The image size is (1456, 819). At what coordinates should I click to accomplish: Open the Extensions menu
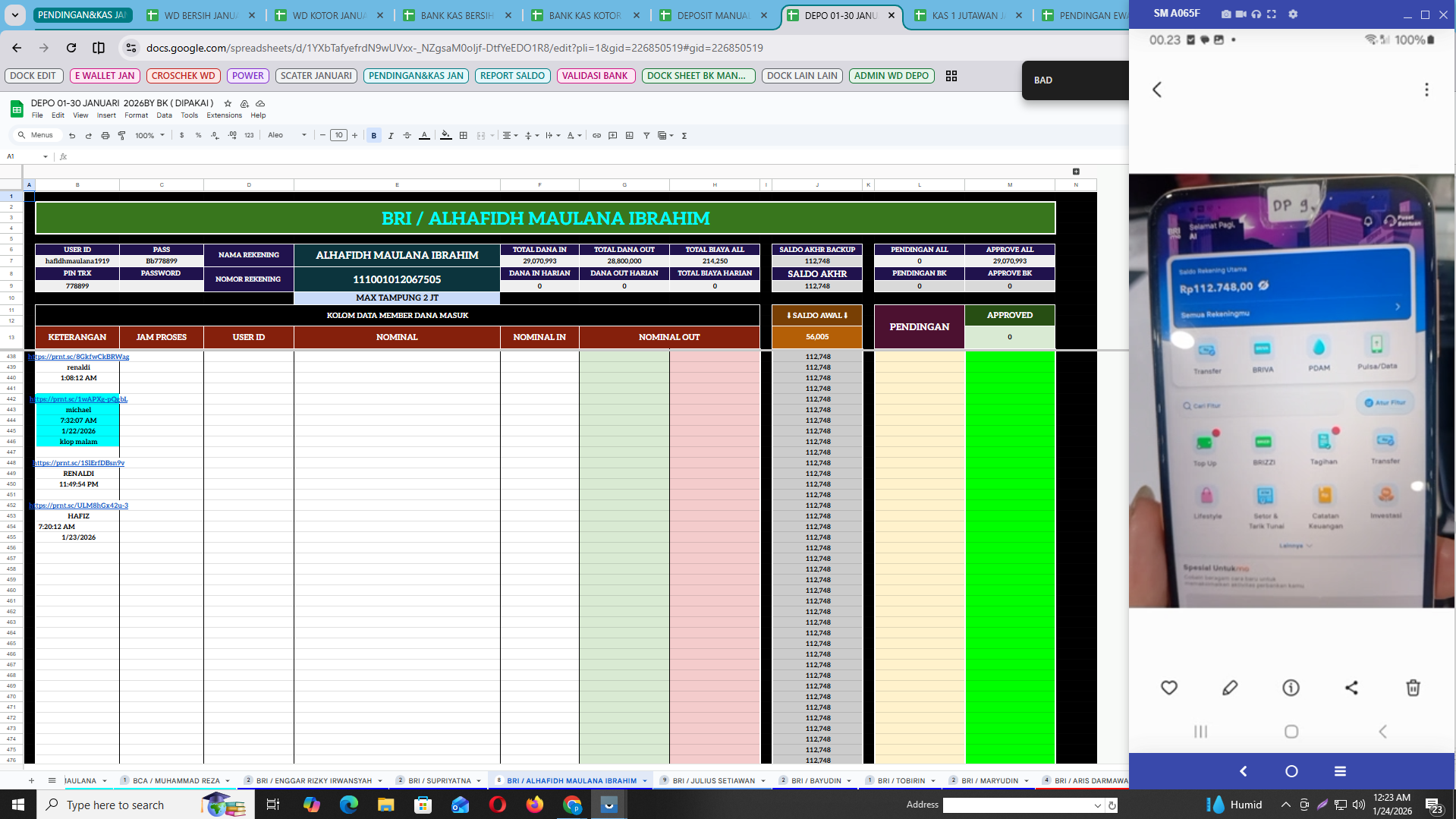[224, 115]
